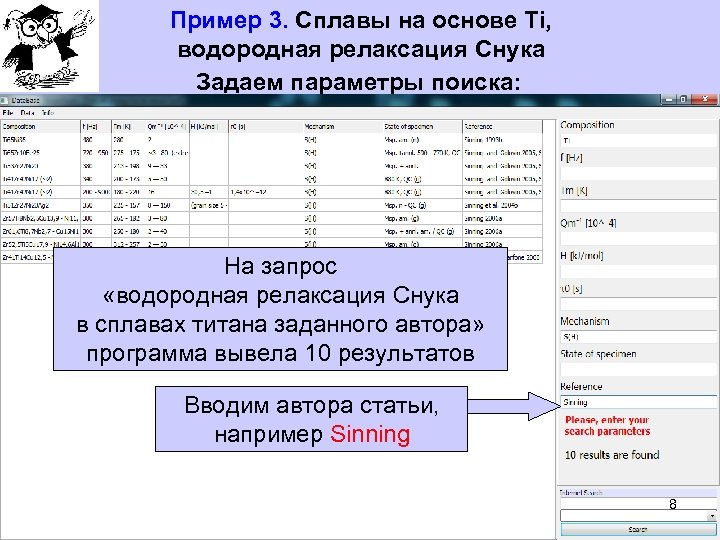Viewport: 720px width, 540px height.
Task: Select the '180 - 220' Tm cell
Action: (x=129, y=192)
